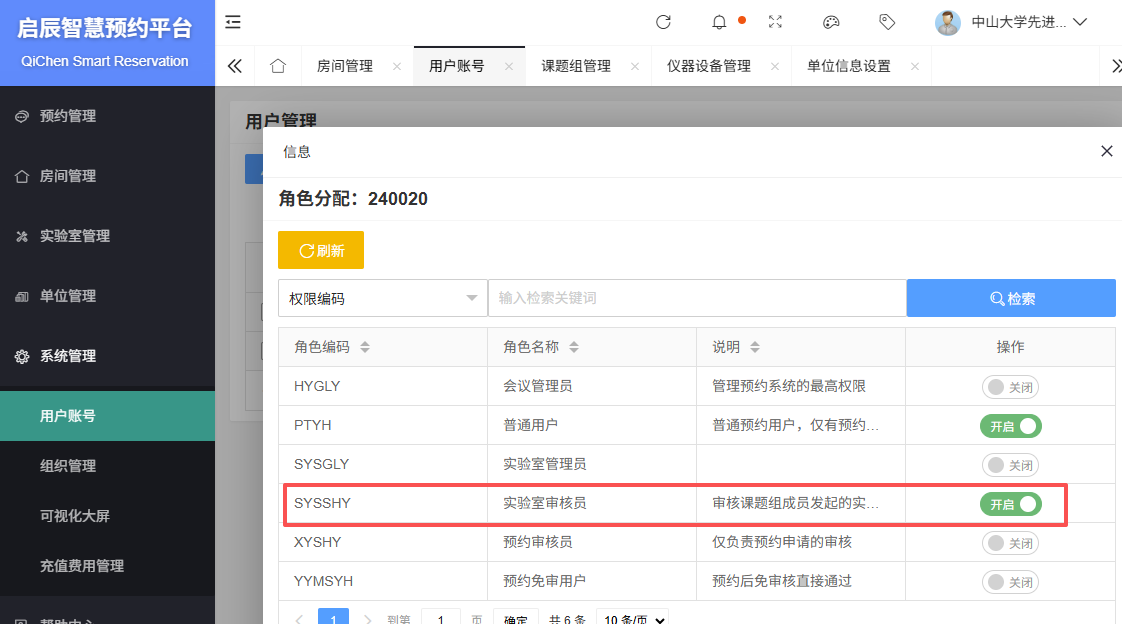
Task: Sort by 角色编码 column header
Action: [331, 347]
